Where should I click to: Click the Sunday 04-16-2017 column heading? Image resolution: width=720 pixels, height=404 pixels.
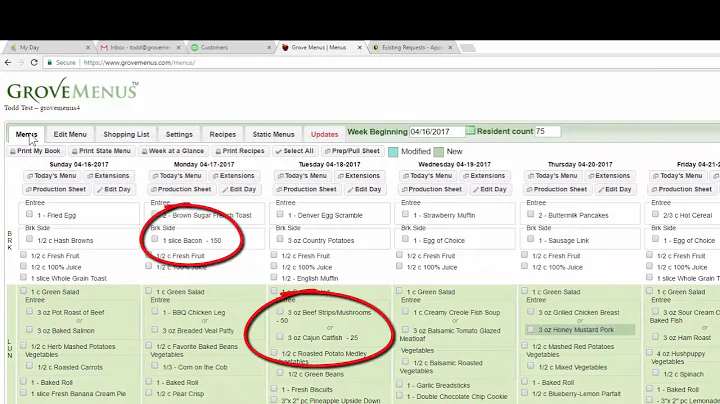coord(79,164)
